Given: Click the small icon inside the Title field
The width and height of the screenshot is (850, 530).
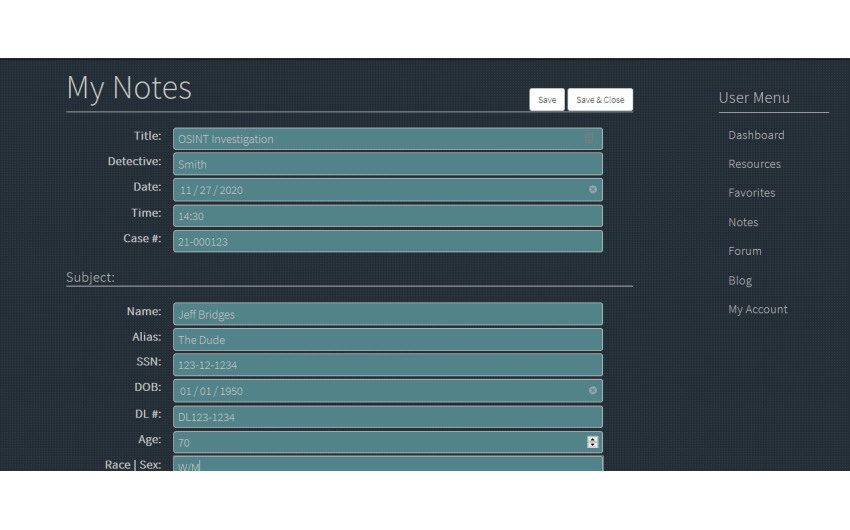Looking at the screenshot, I should coord(589,139).
